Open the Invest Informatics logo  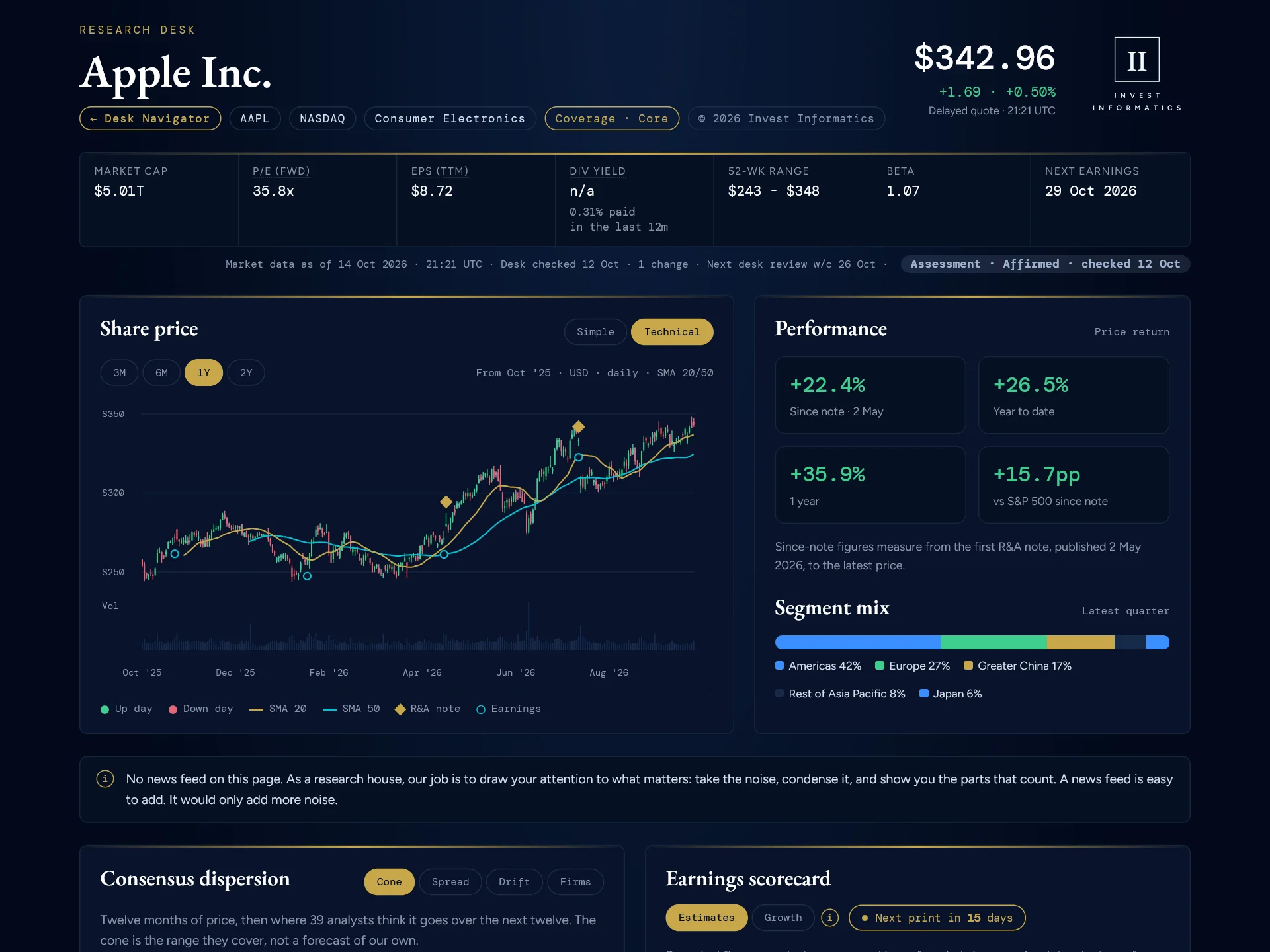[x=1136, y=74]
